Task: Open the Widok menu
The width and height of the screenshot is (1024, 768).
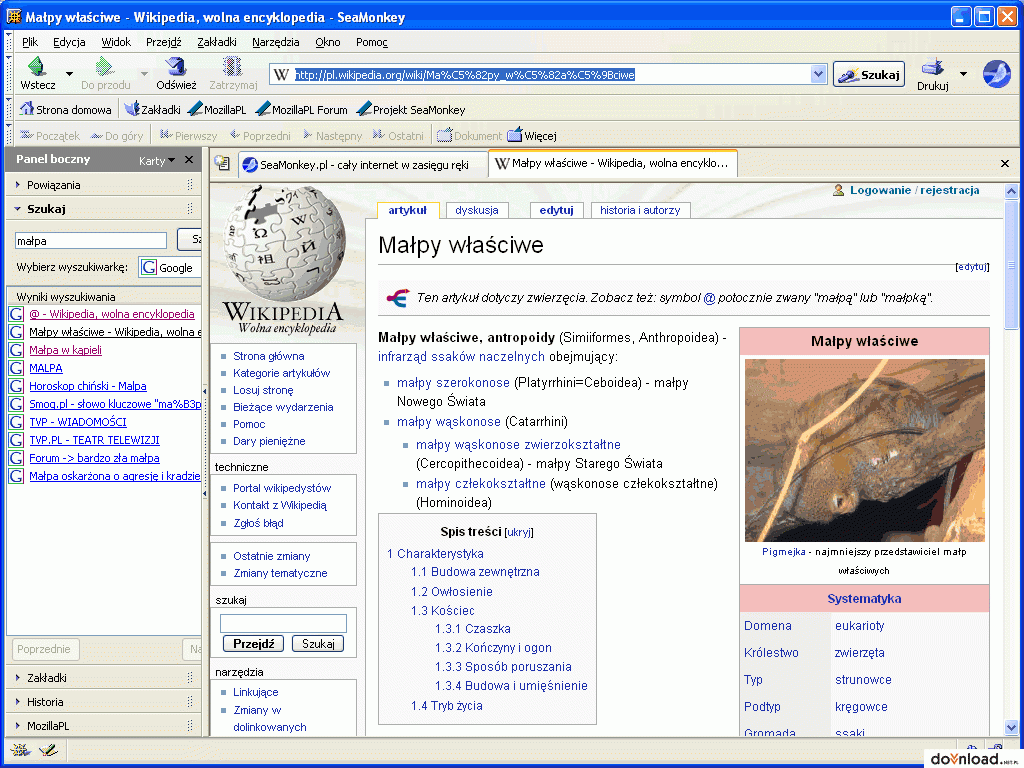Action: click(116, 42)
